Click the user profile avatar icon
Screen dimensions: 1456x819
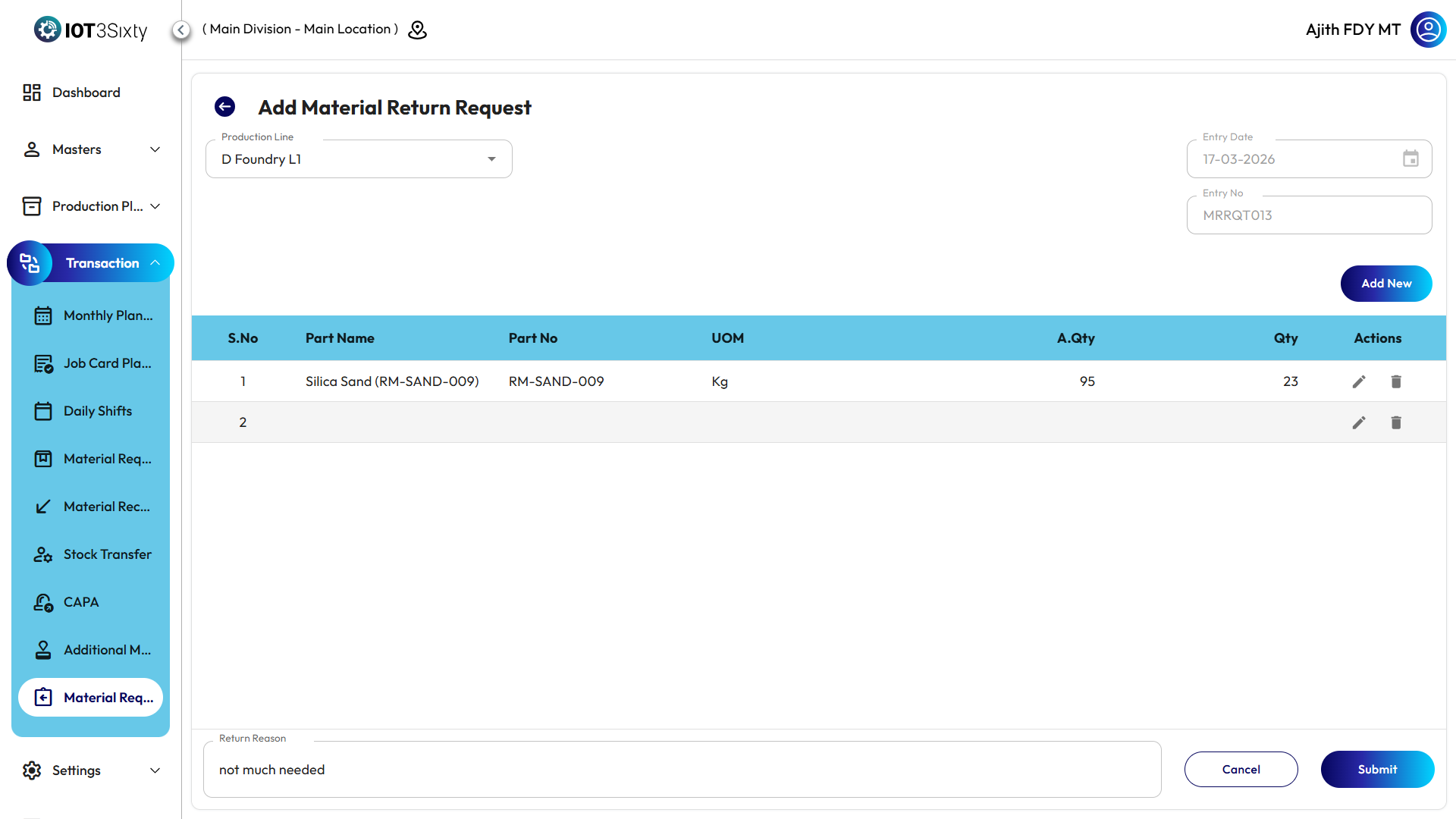[1428, 30]
